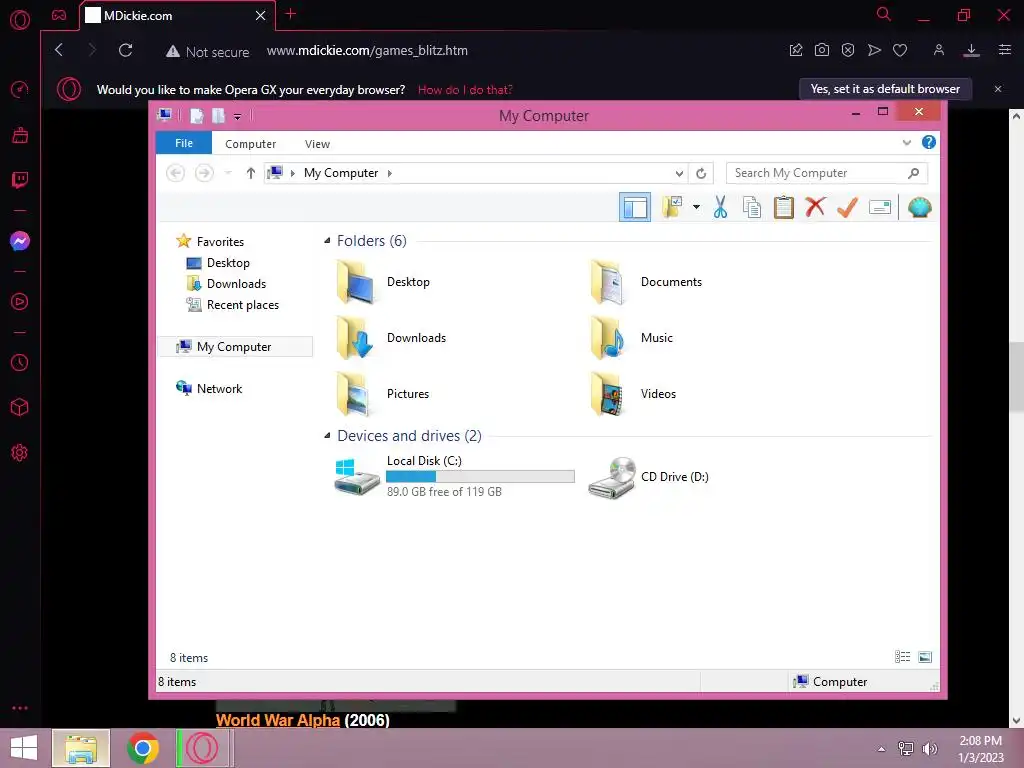This screenshot has height=768, width=1024.
Task: Open the View ribbon tab
Action: pyautogui.click(x=317, y=144)
